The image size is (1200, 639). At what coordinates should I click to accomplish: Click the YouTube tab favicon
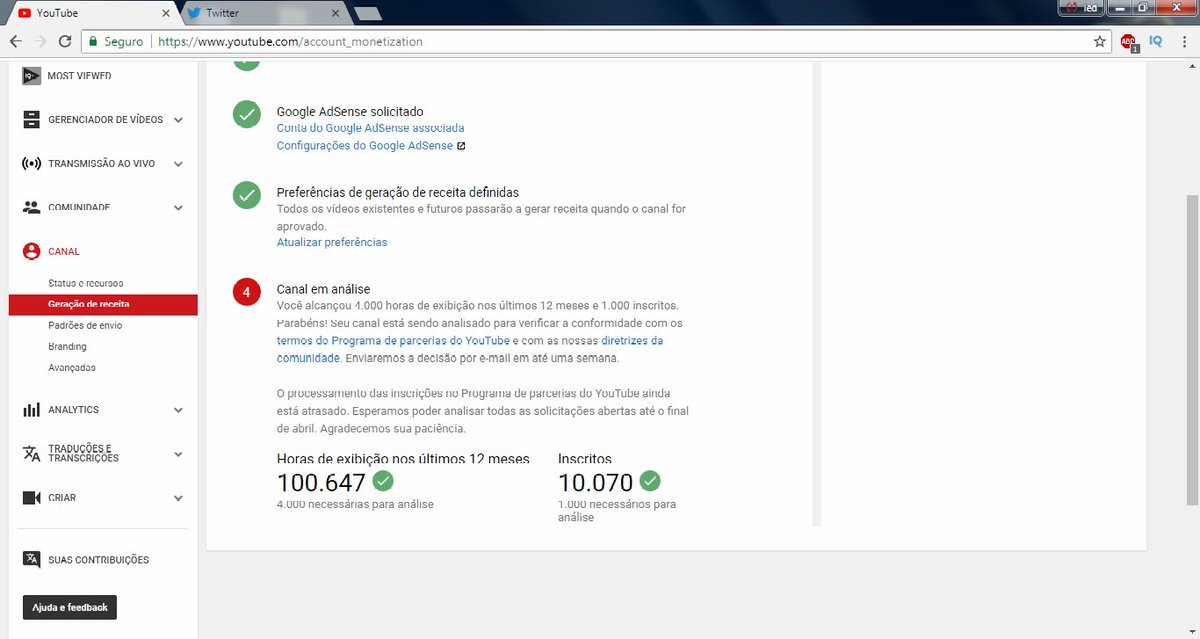[24, 13]
